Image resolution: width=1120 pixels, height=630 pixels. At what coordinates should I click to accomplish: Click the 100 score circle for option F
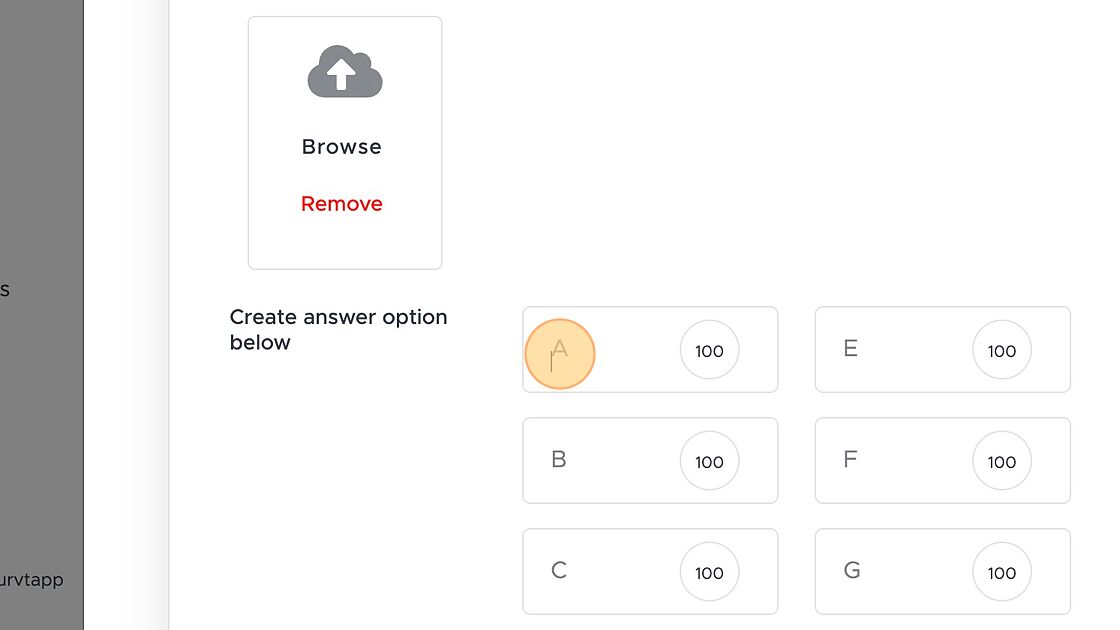(x=1001, y=461)
